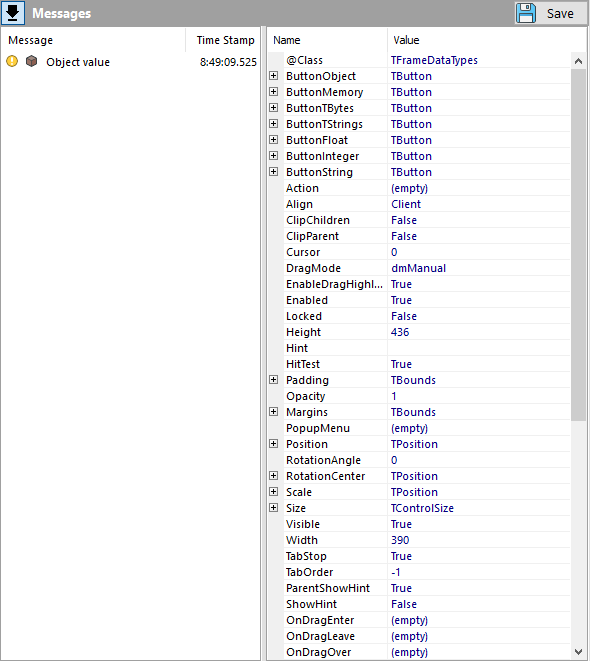Screen dimensions: 590x661
Task: Click the download arrow icon beside Messages
Action: point(13,13)
